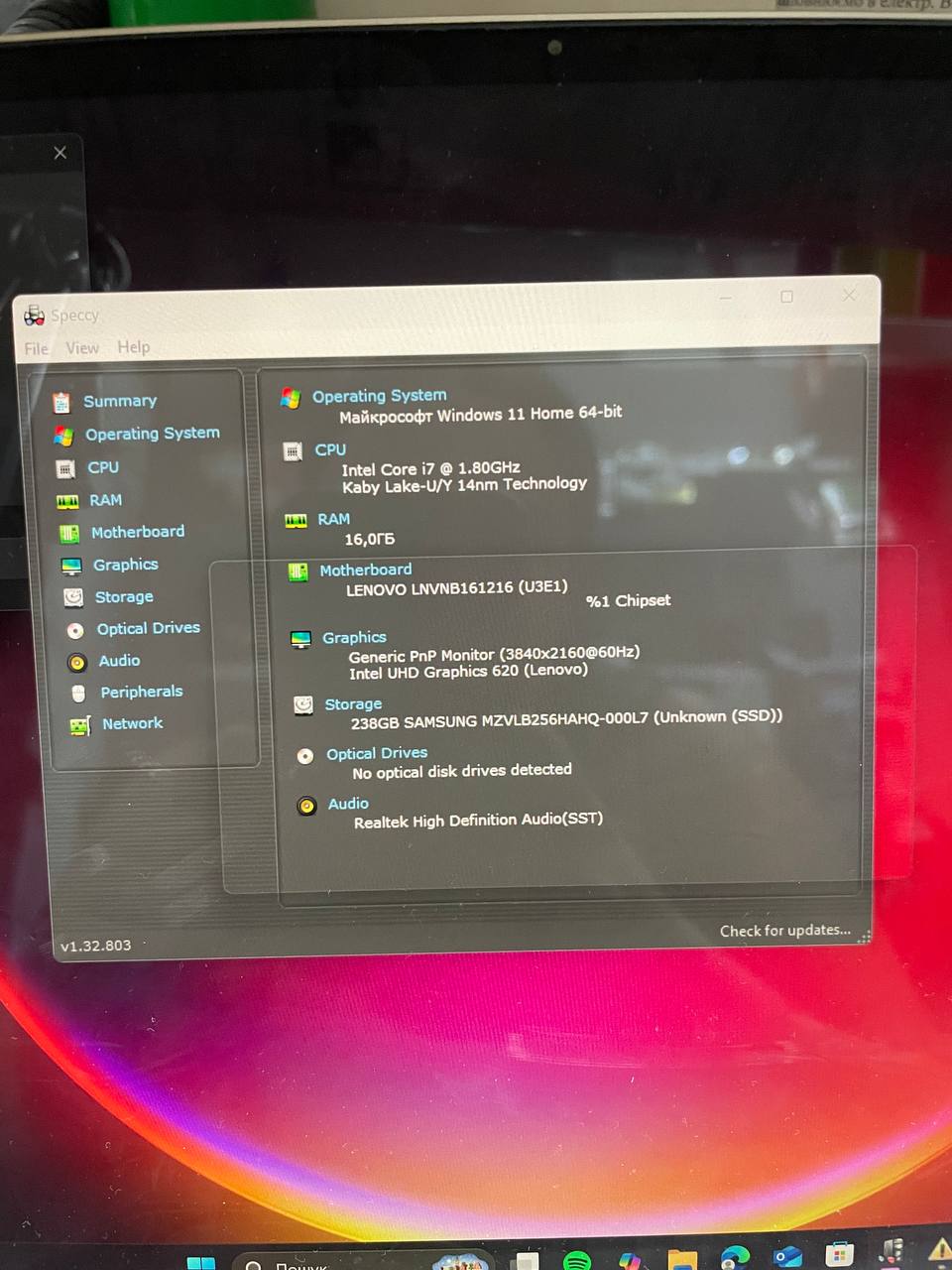Select Peripherals in the sidebar
Screen dimensions: 952x1270
(x=141, y=692)
